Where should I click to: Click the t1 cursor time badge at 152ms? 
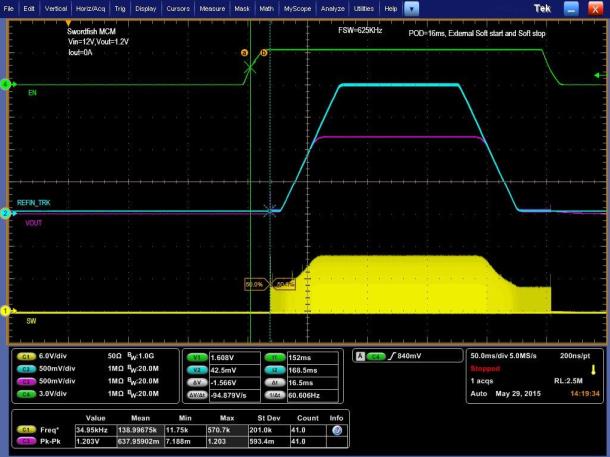coord(275,357)
